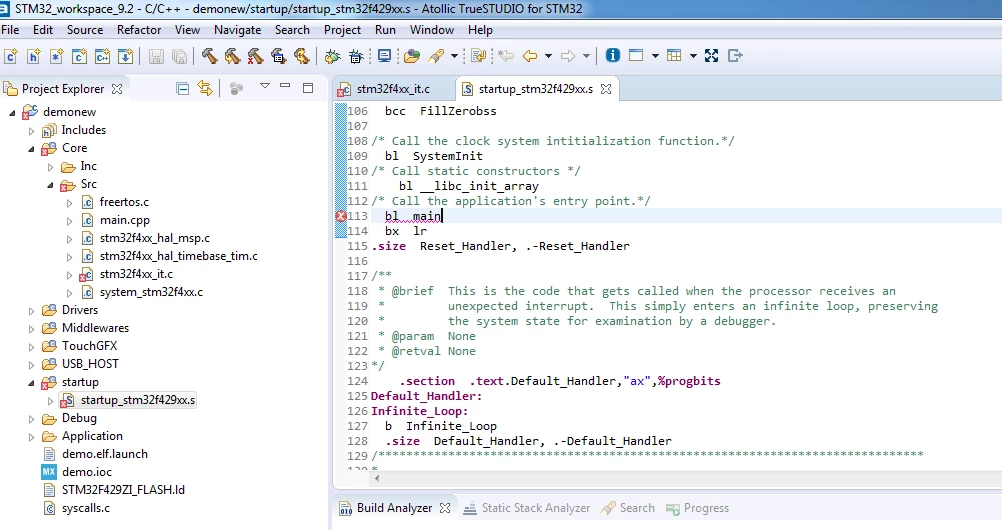Click the error marker on line 113
The height and width of the screenshot is (530, 1002).
point(341,216)
